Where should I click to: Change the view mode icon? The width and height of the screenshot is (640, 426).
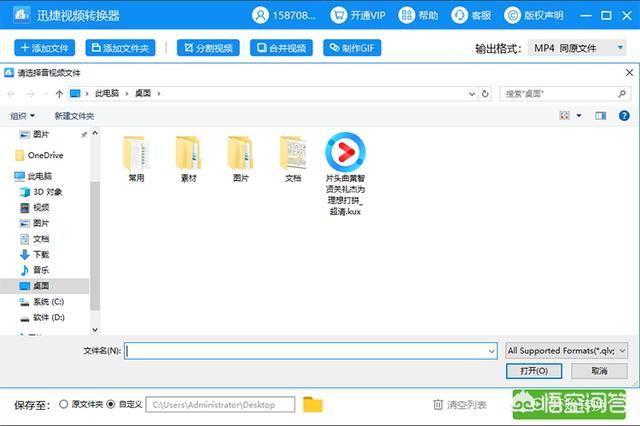coord(564,116)
